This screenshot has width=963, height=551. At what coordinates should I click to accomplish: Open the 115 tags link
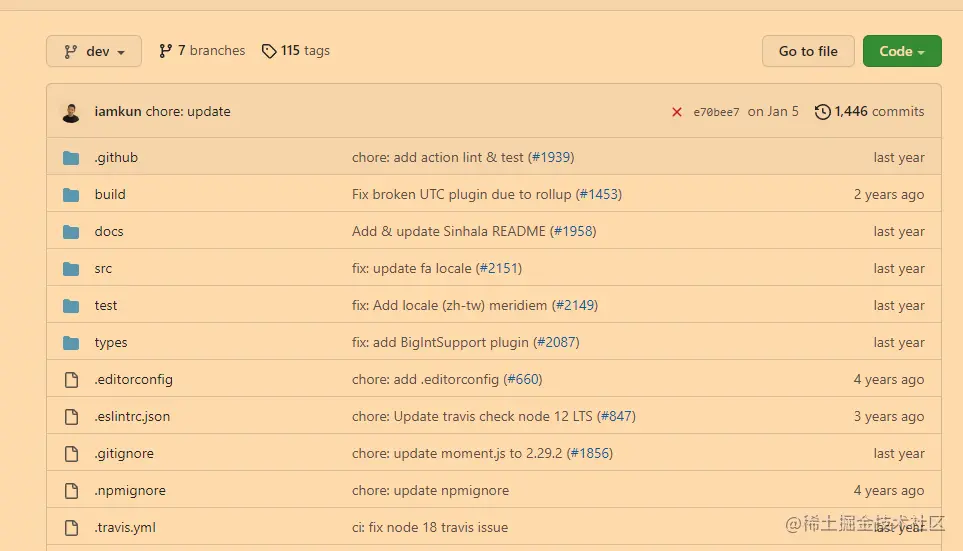296,51
